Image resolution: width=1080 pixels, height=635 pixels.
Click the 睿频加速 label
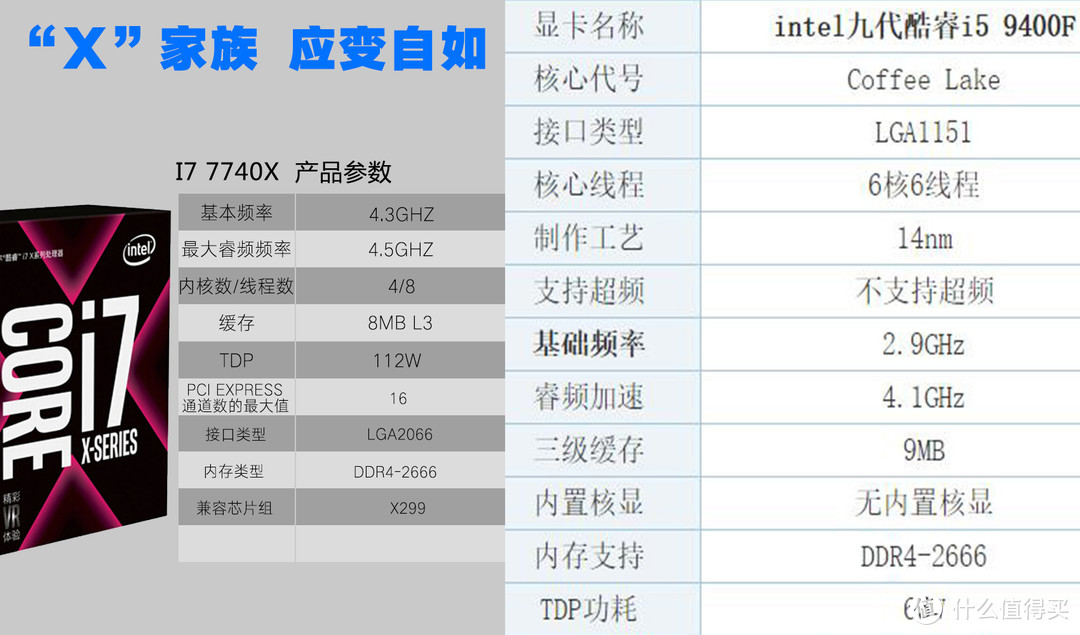pyautogui.click(x=589, y=397)
